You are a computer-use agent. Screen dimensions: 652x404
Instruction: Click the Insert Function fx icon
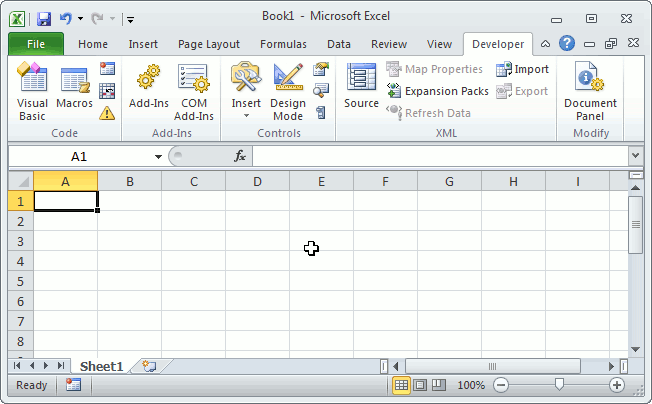pos(240,156)
